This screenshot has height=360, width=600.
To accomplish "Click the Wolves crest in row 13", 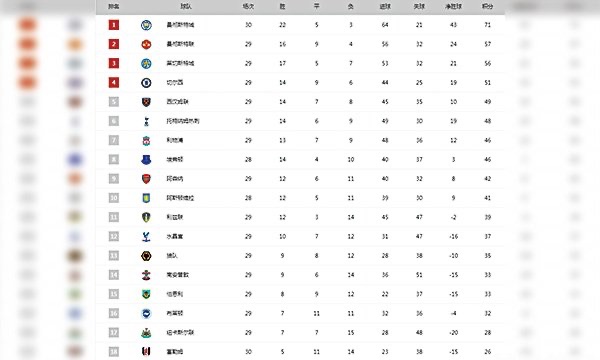I will 146,256.
